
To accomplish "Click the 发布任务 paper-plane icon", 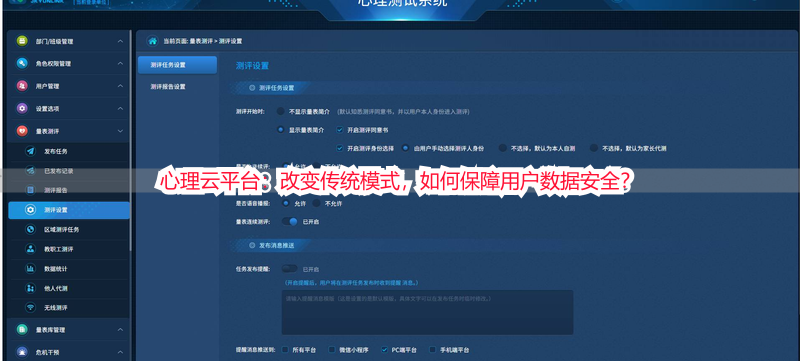I will pyautogui.click(x=31, y=151).
